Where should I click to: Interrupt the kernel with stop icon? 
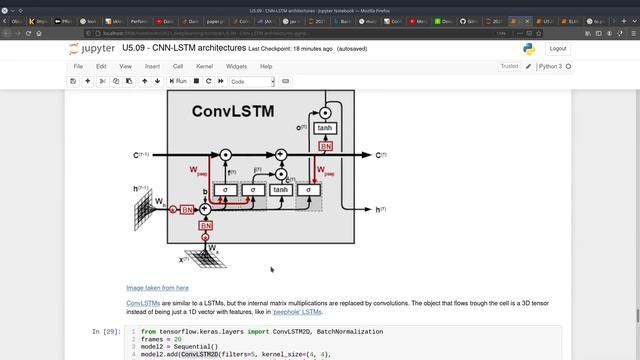[x=196, y=81]
